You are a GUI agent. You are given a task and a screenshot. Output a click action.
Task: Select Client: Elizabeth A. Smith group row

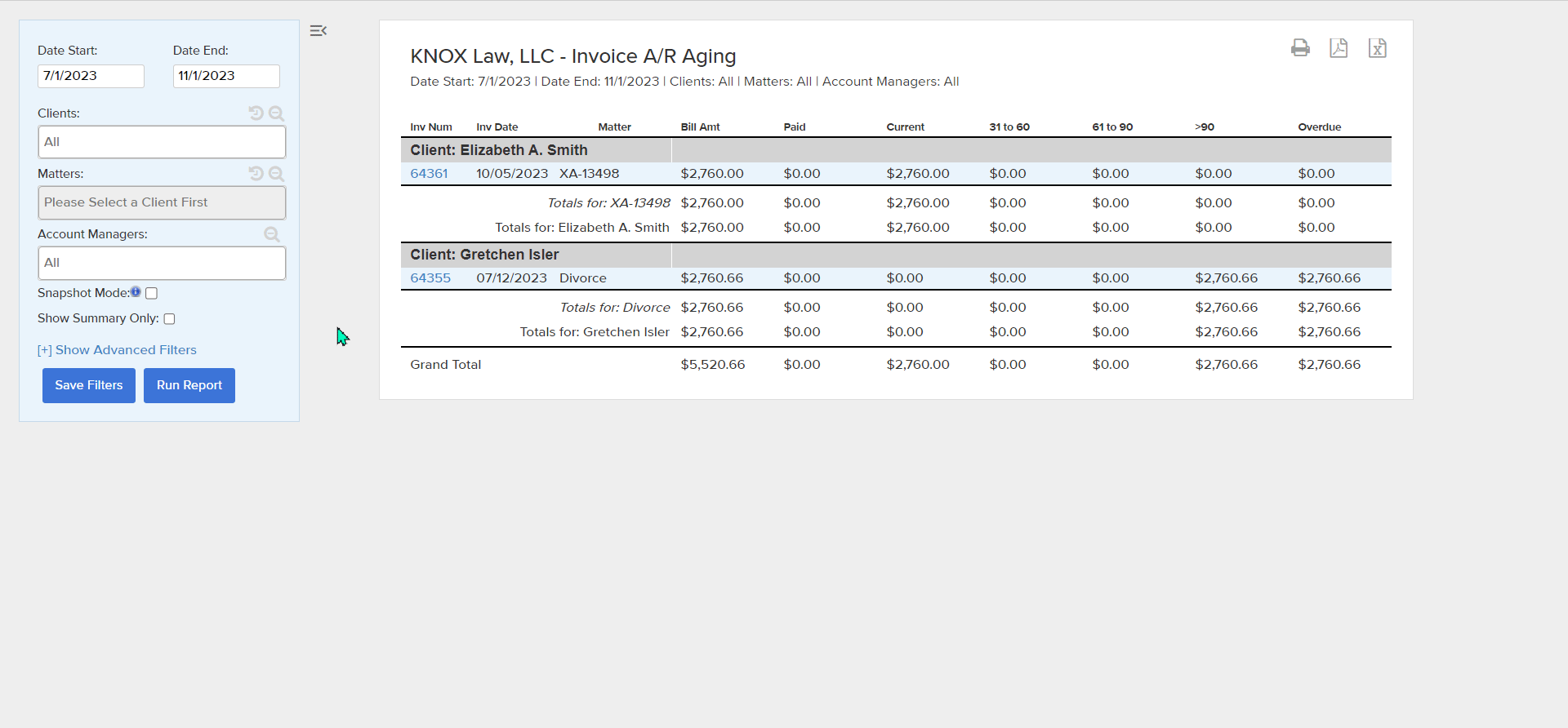[896, 150]
